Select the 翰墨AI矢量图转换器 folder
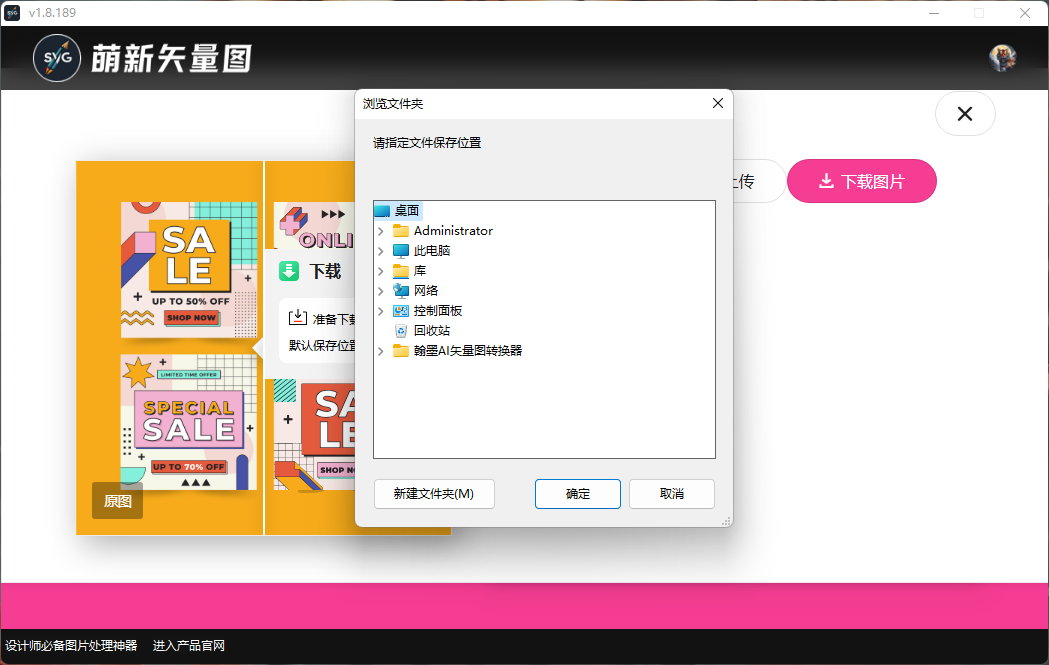 click(x=467, y=351)
